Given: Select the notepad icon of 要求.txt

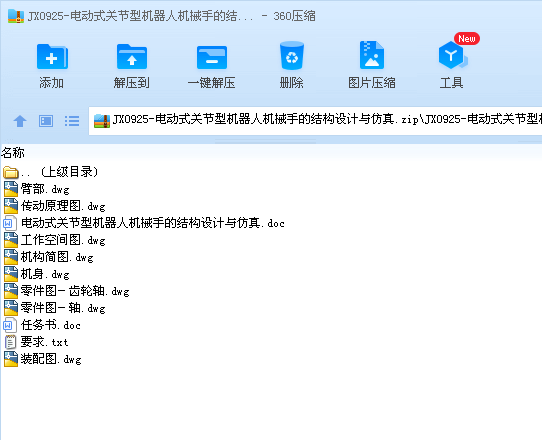Looking at the screenshot, I should coord(10,342).
